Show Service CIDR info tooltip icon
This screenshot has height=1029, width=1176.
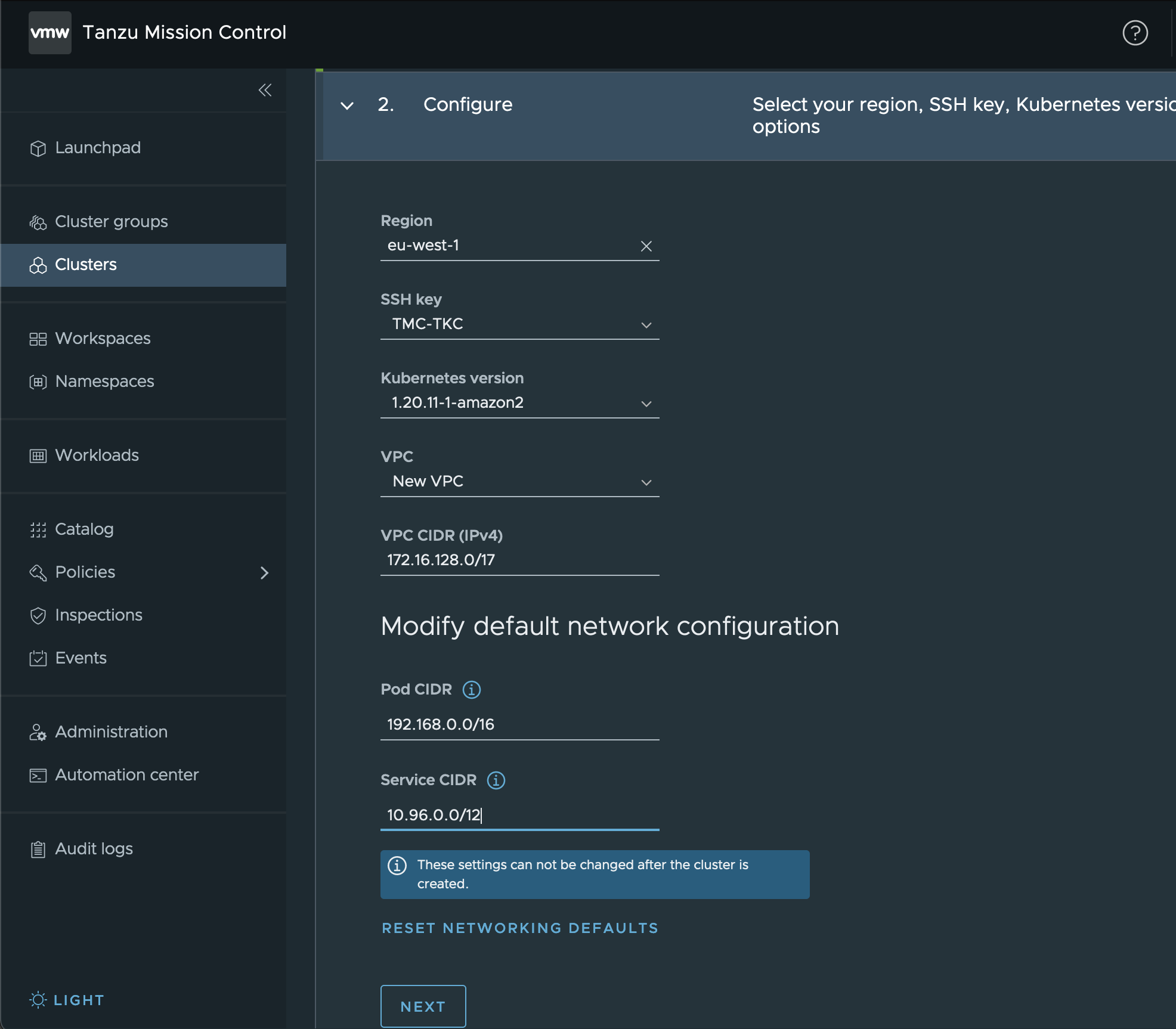coord(496,780)
